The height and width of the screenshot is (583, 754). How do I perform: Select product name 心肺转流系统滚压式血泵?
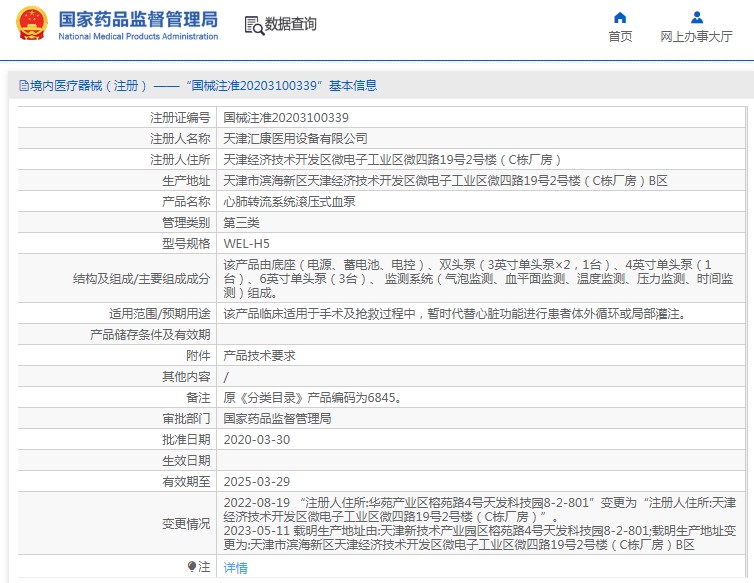[x=289, y=202]
